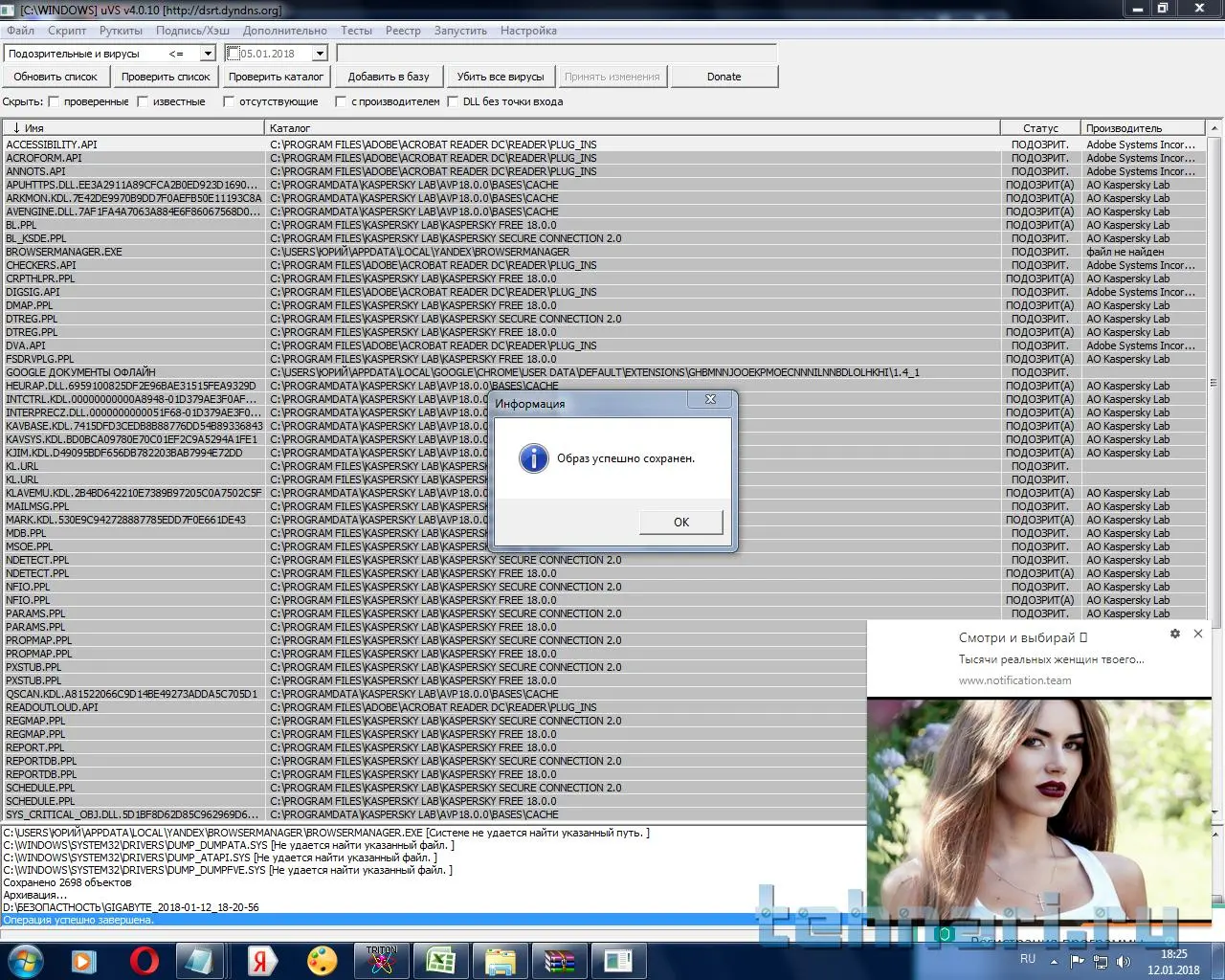Open settings gear on the notification popup

1175,634
